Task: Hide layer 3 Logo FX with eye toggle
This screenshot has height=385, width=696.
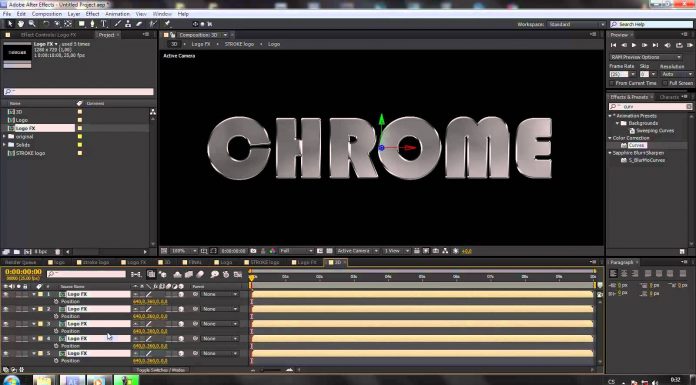Action: [x=5, y=324]
